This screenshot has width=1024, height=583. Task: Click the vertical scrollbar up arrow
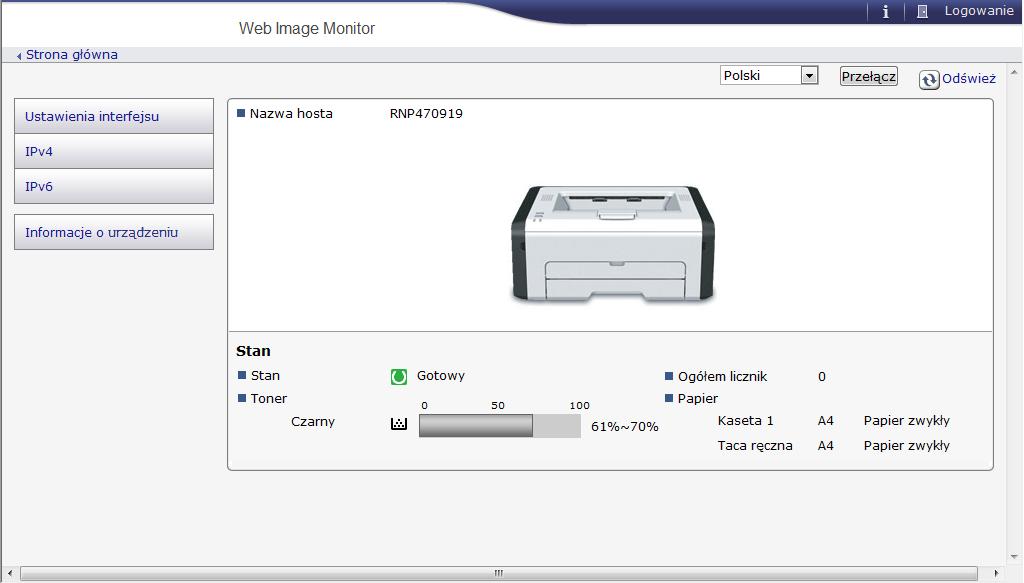(x=1014, y=72)
